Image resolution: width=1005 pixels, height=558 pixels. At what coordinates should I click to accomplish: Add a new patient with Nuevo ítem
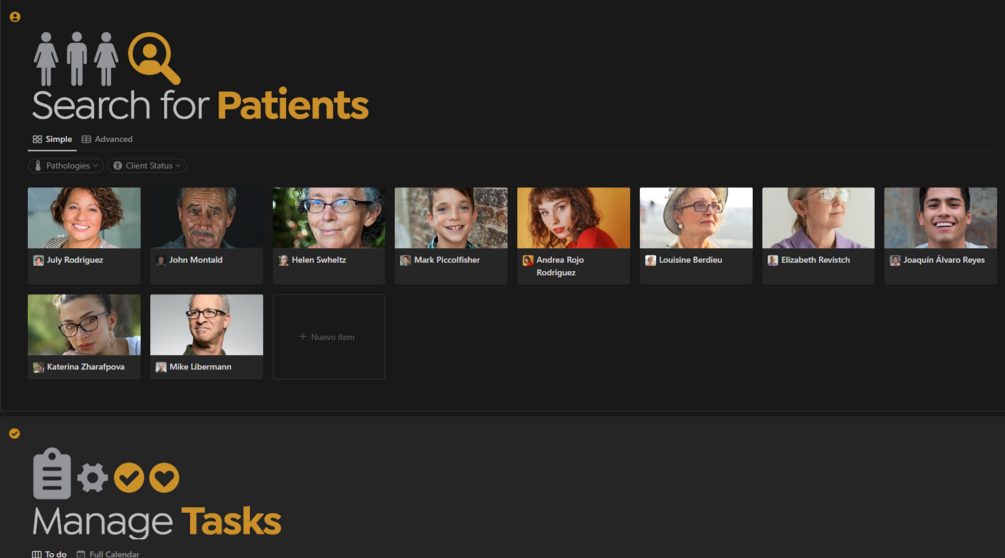(328, 337)
